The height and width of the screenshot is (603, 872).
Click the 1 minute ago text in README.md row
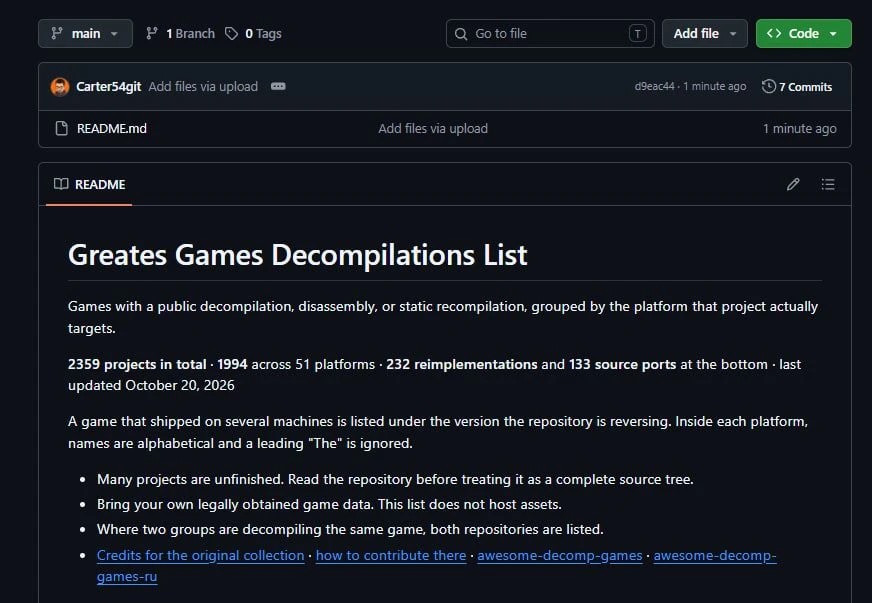(799, 128)
